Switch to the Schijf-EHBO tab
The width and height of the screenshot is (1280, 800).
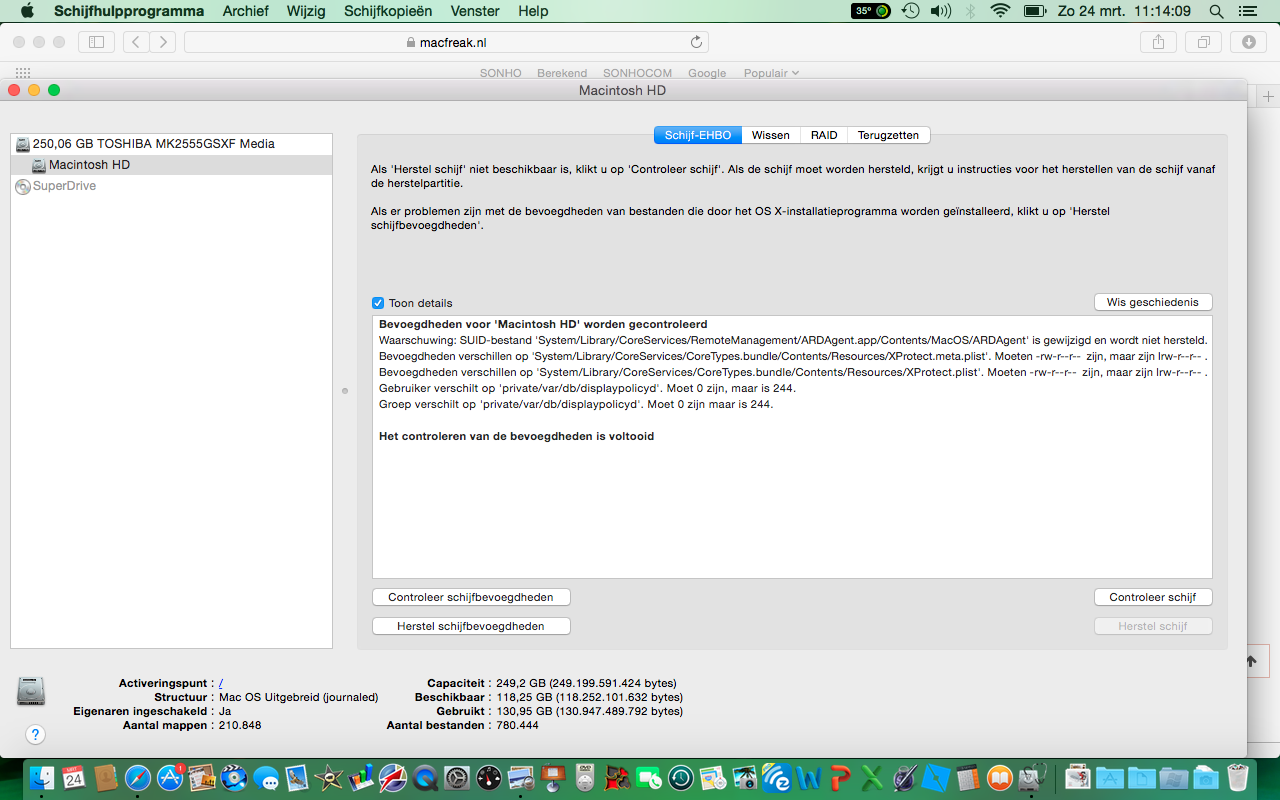pos(697,135)
